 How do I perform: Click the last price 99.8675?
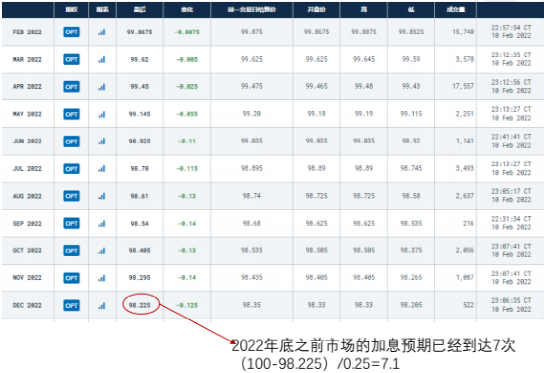click(139, 32)
